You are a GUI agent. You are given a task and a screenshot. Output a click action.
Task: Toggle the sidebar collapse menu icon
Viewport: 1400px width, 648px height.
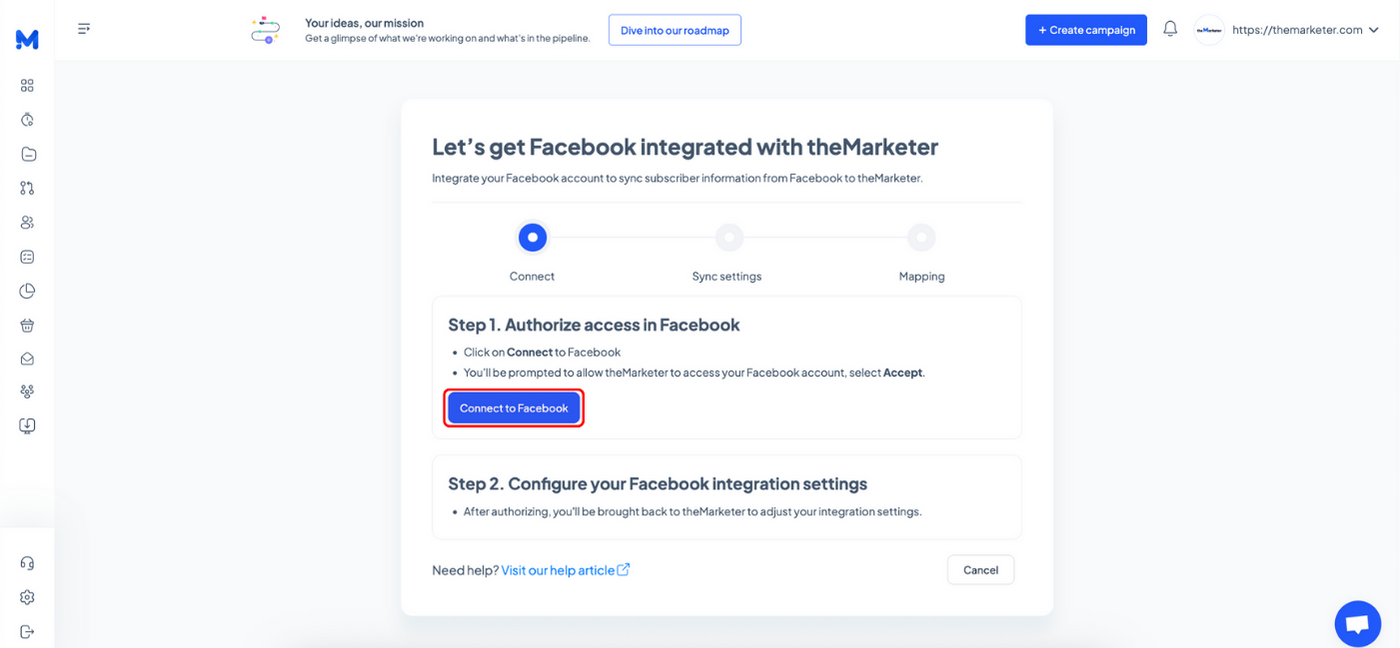pos(84,29)
